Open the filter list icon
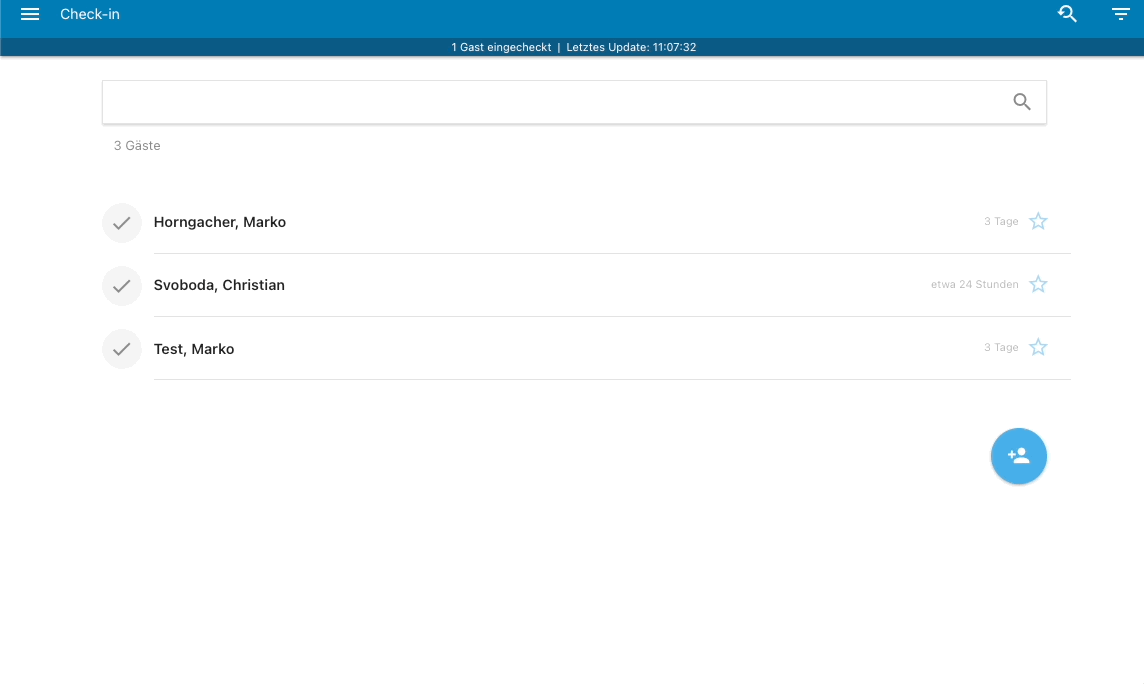 click(x=1121, y=14)
